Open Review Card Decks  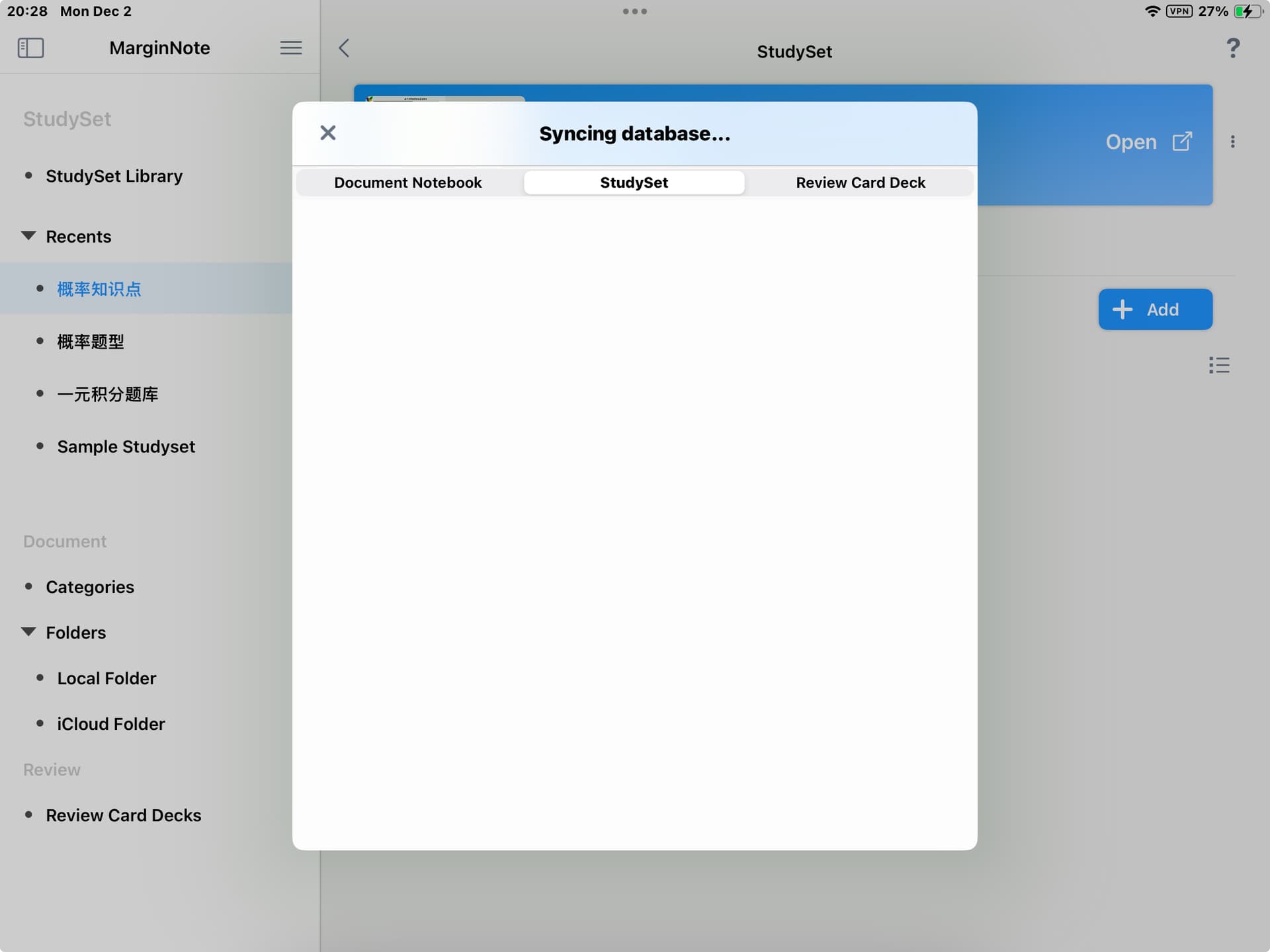pos(123,815)
